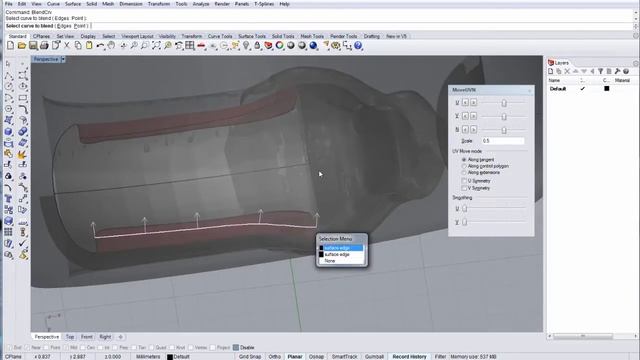Toggle Ortho in the status bar
The image size is (640, 360).
coord(274,356)
